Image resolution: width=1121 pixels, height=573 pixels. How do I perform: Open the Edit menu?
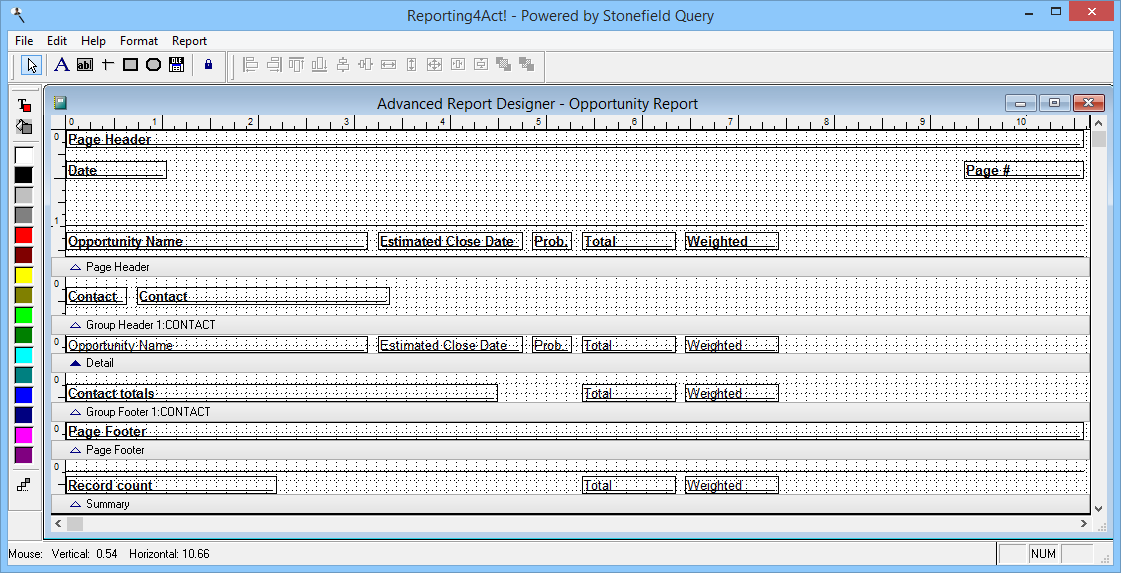point(57,41)
